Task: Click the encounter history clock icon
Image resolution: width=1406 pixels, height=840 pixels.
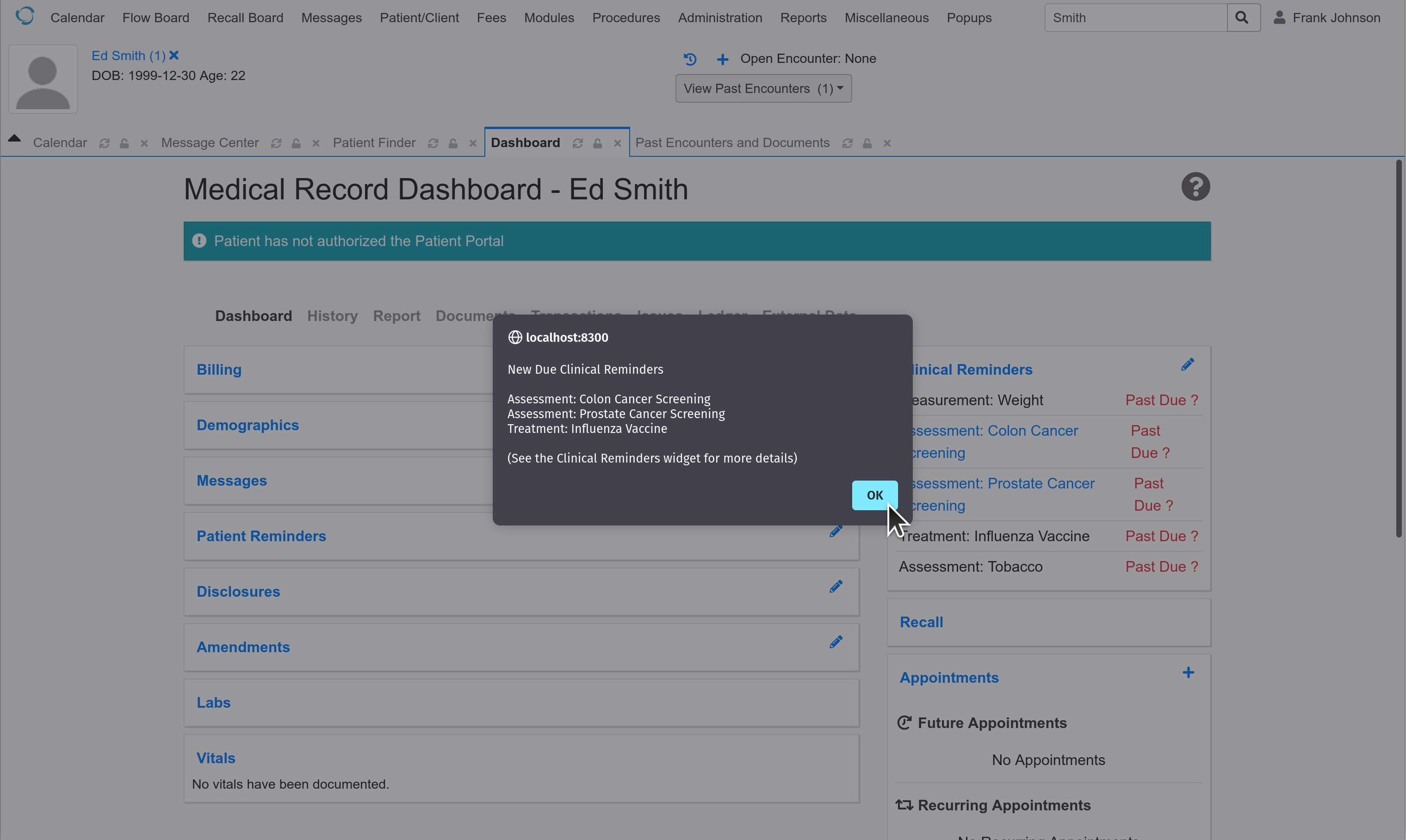Action: pyautogui.click(x=689, y=59)
